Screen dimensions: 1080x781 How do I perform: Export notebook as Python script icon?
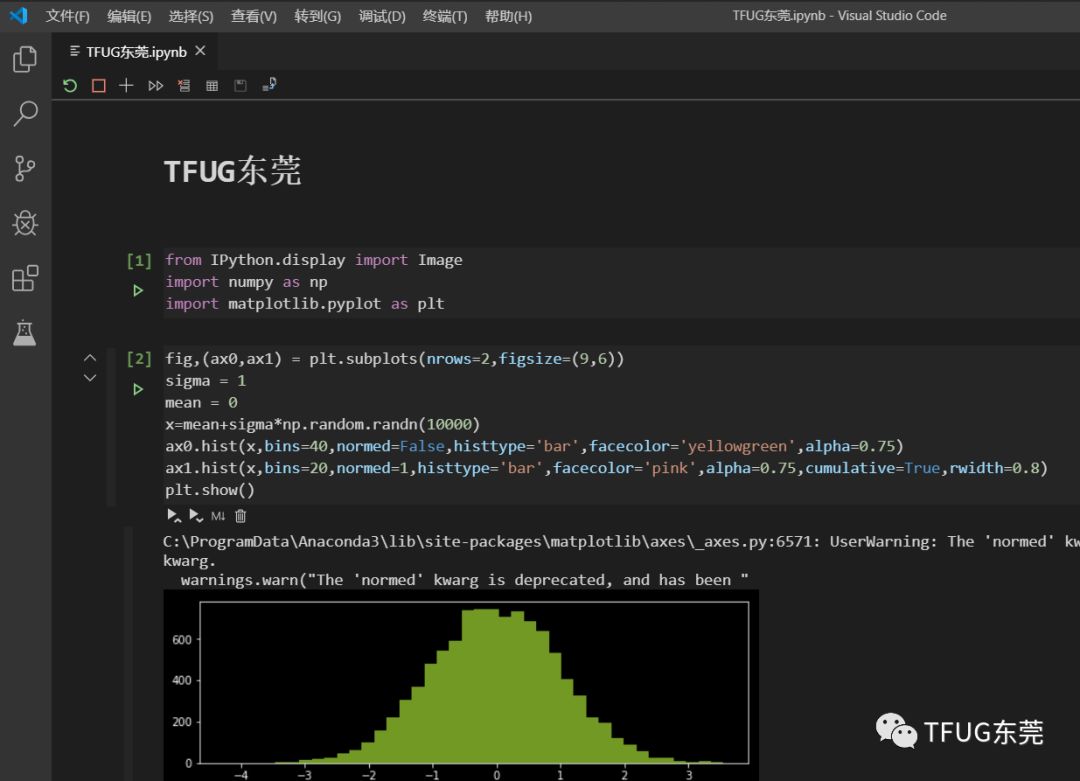tap(269, 85)
